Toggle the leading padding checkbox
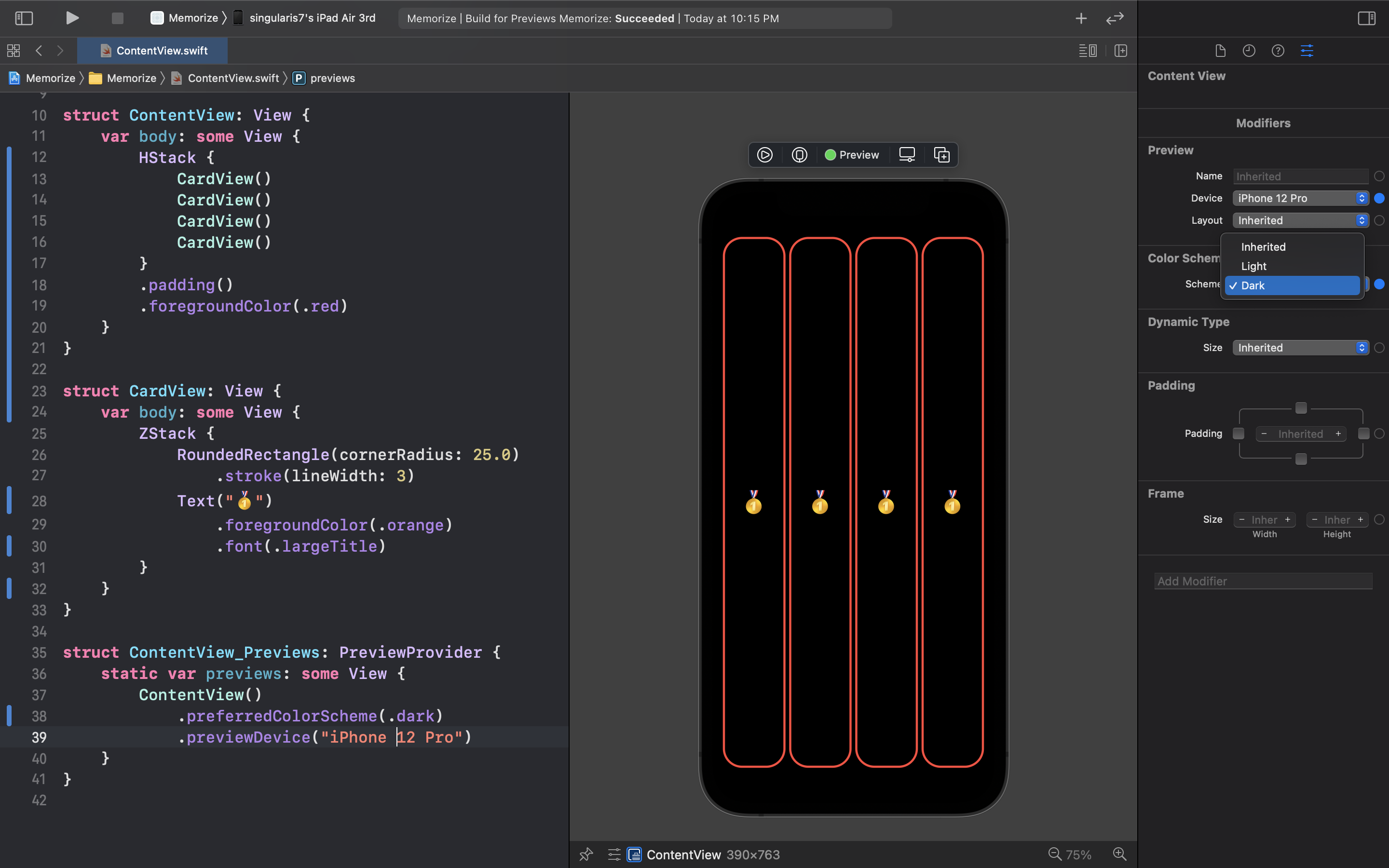Screen dimensions: 1389x868 click(x=1239, y=434)
